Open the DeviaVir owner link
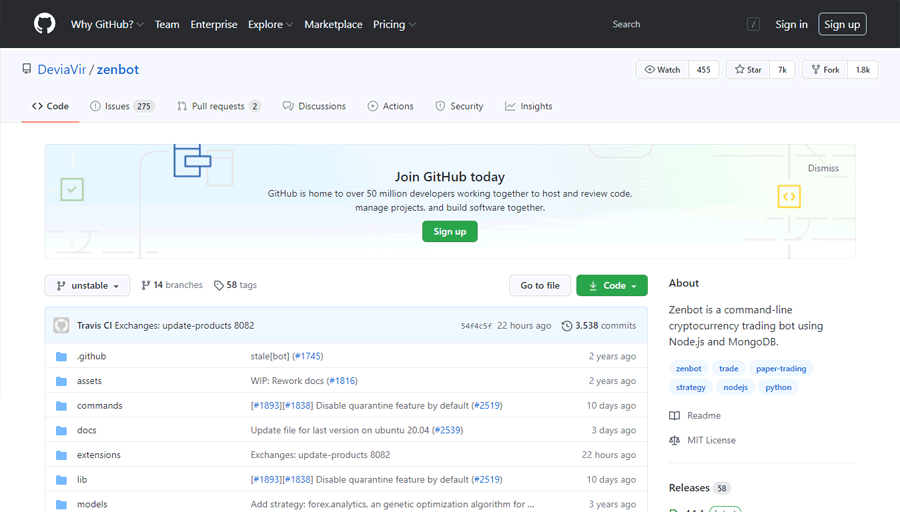 61,69
